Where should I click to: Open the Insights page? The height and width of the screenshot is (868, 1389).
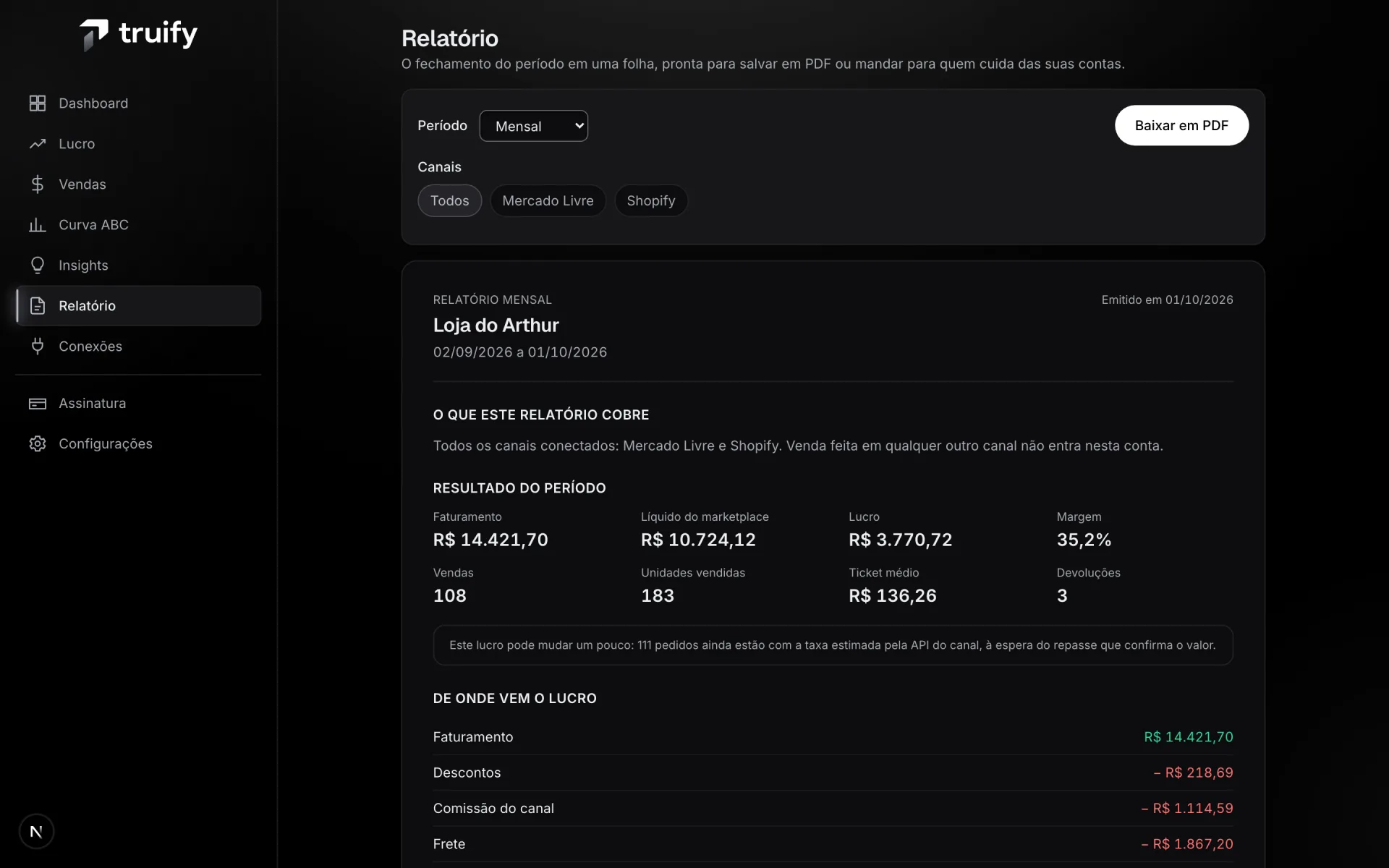(138, 265)
